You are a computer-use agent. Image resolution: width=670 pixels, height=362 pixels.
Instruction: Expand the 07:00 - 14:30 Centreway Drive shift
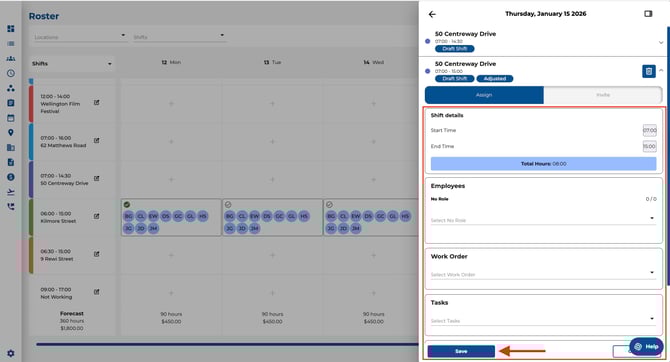pyautogui.click(x=661, y=42)
